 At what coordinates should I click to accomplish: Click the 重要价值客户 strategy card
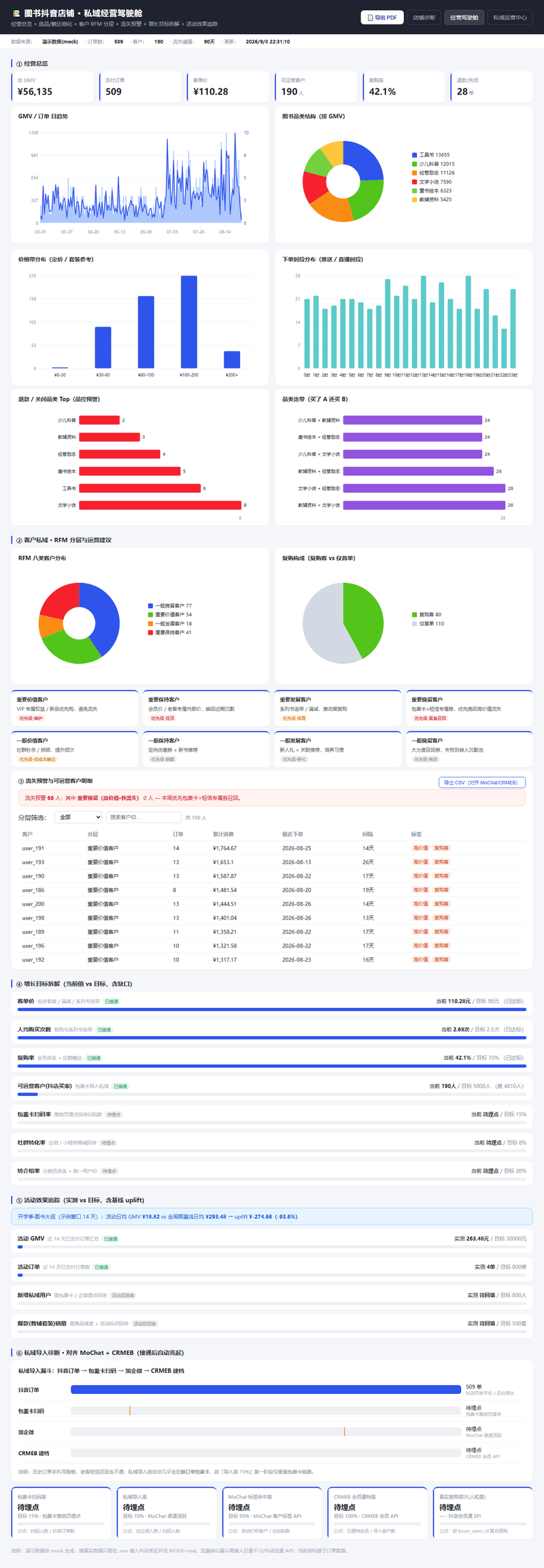pyautogui.click(x=74, y=709)
